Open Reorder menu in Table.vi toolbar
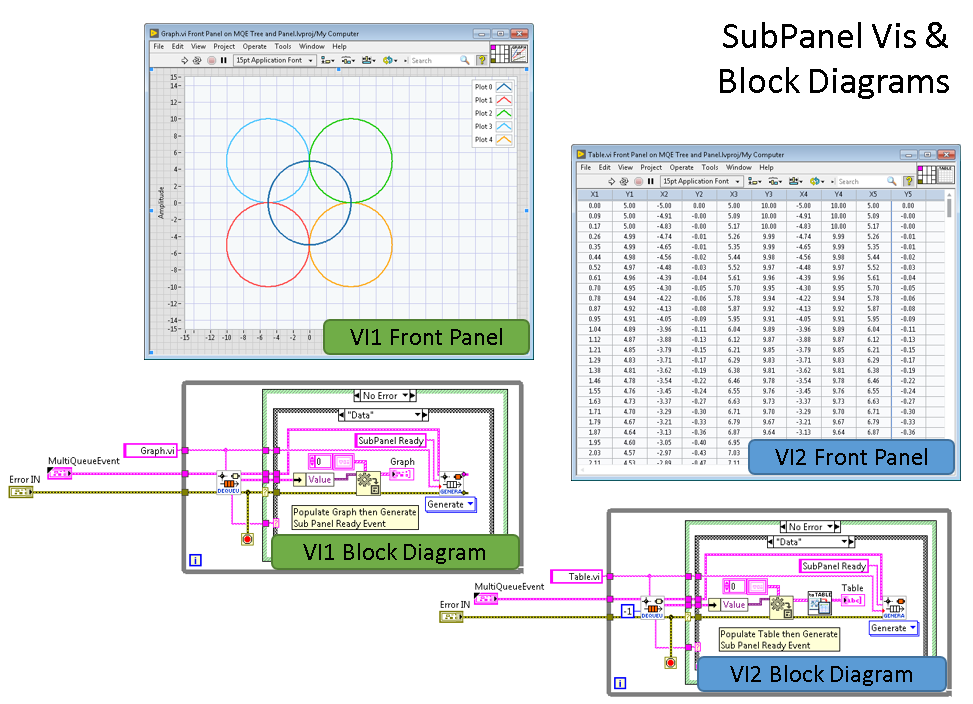 tap(817, 181)
